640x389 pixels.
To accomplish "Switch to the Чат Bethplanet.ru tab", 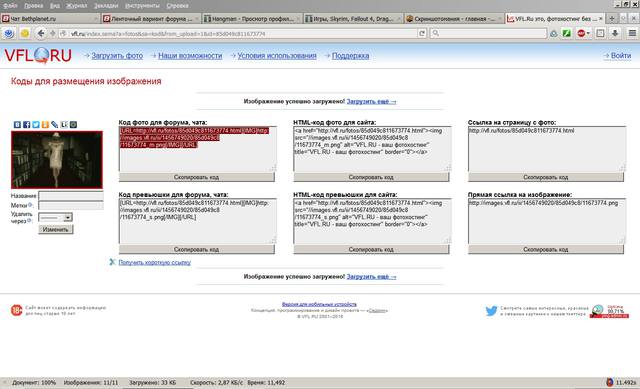I will click(x=50, y=18).
